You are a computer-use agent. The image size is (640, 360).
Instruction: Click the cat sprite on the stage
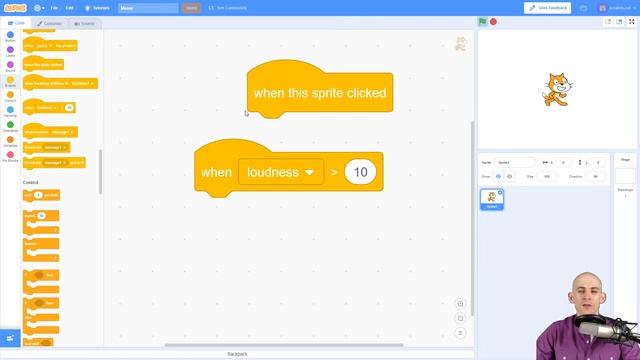557,89
